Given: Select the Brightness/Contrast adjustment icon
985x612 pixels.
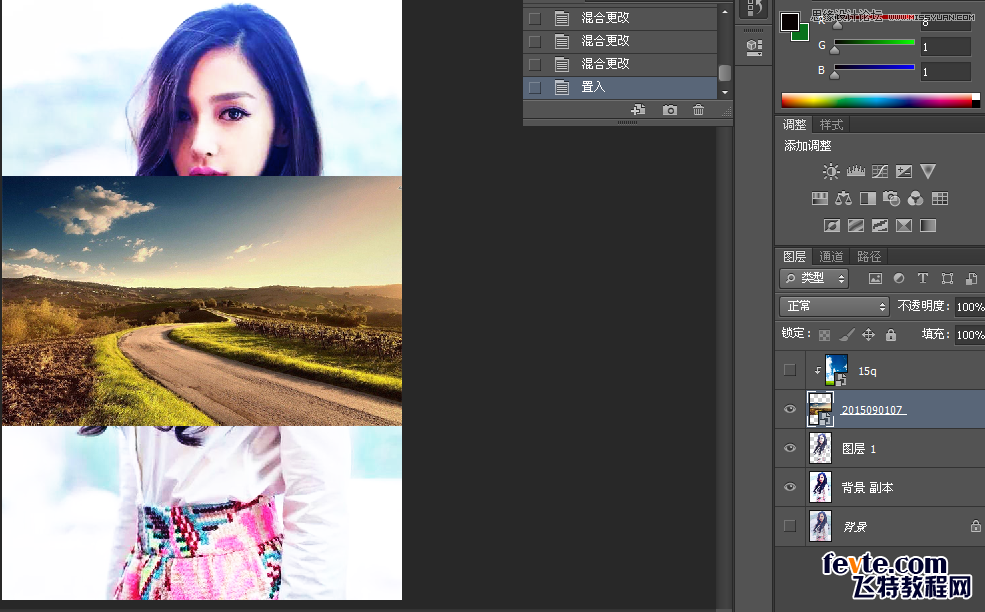Looking at the screenshot, I should click(x=830, y=171).
